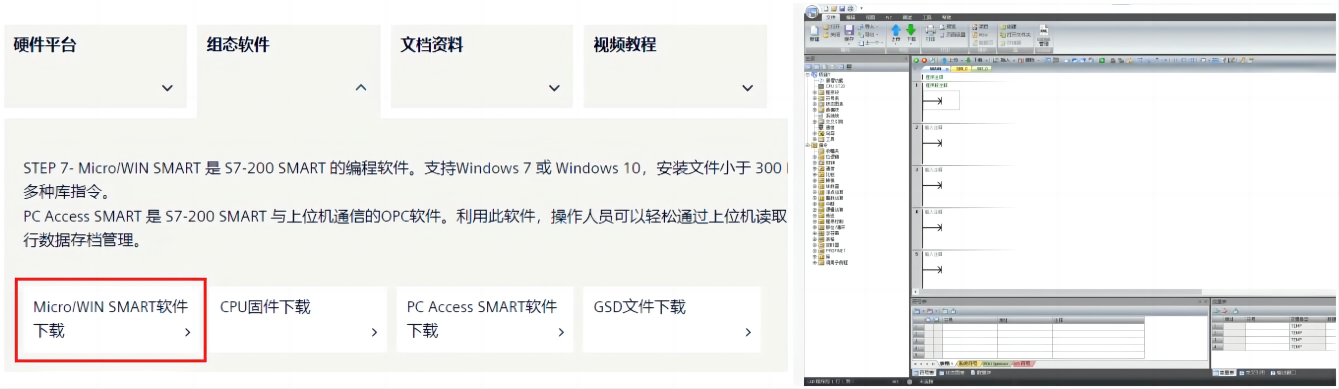
Task: Expand the 程序块 tree node
Action: click(815, 92)
